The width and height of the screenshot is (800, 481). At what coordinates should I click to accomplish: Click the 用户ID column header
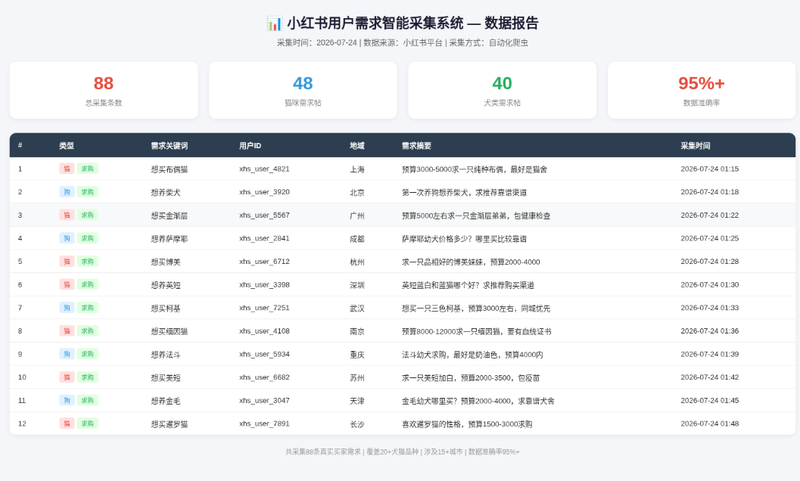click(250, 146)
